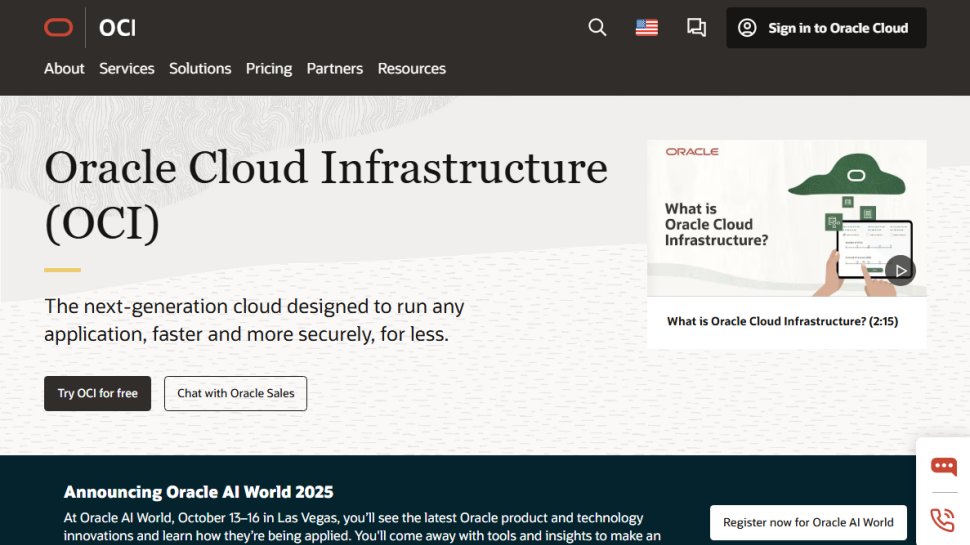Select the US flag country selector

pos(646,28)
